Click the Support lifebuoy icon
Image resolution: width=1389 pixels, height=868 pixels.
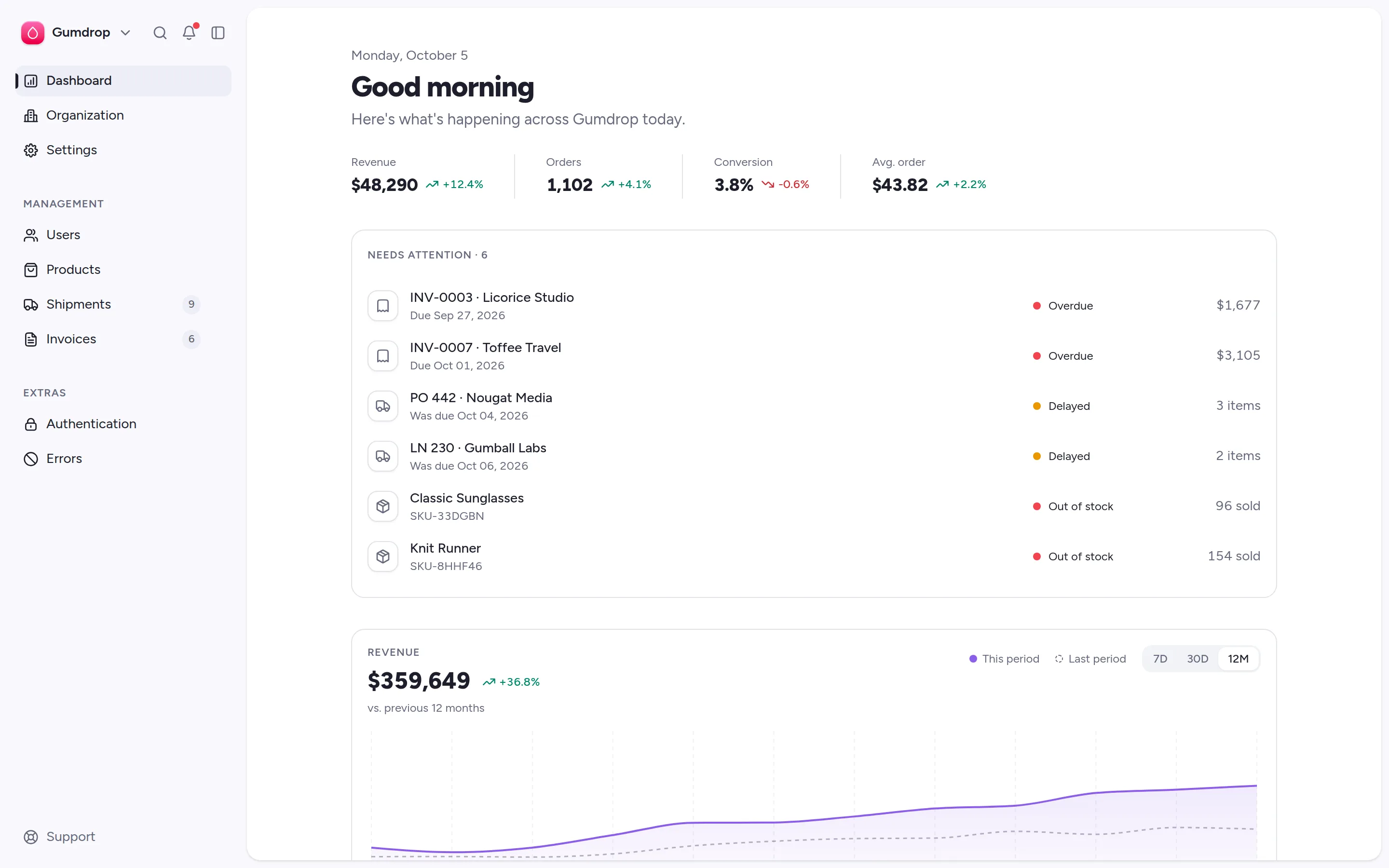(31, 837)
